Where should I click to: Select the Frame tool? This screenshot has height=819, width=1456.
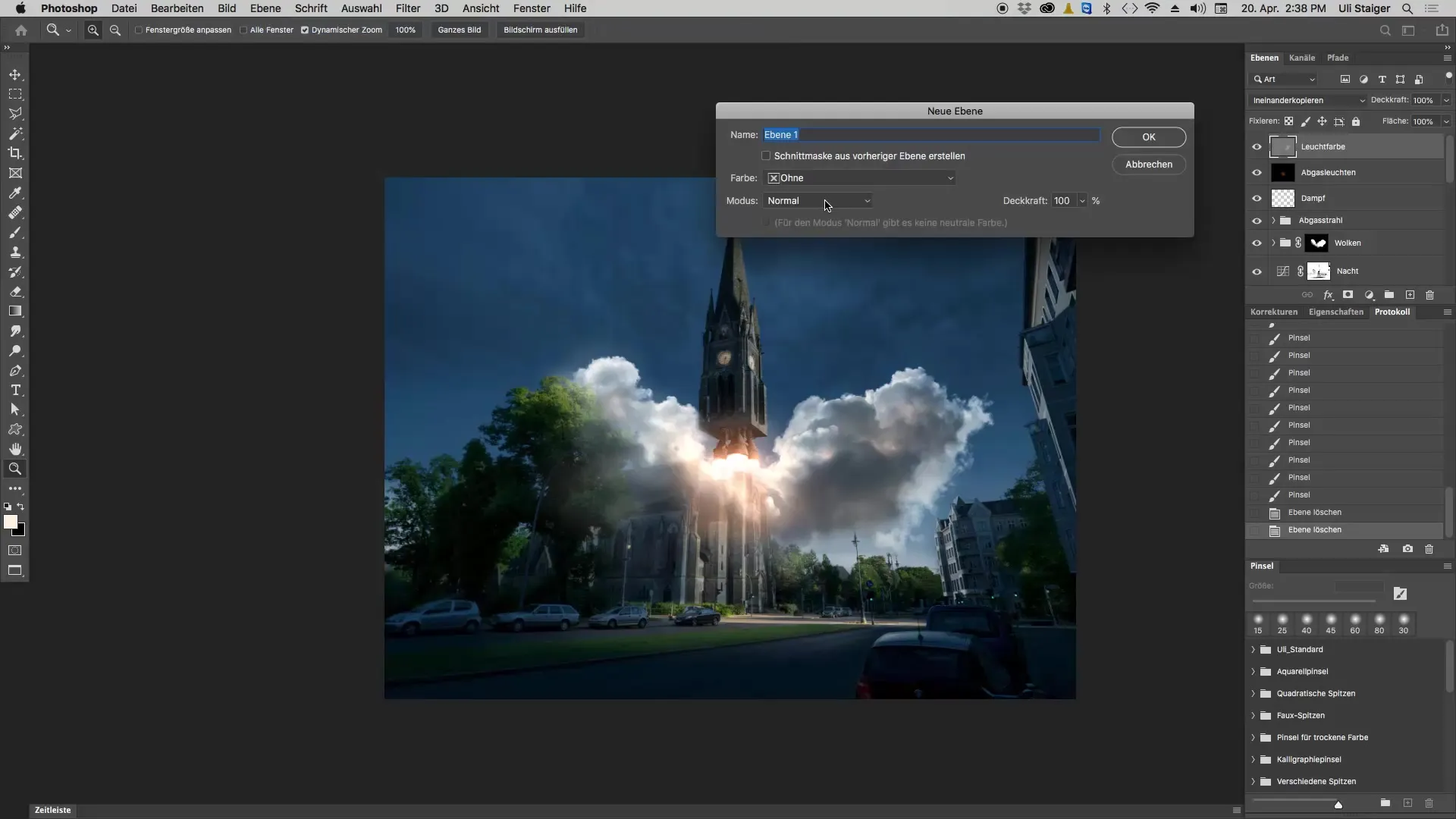(x=15, y=173)
